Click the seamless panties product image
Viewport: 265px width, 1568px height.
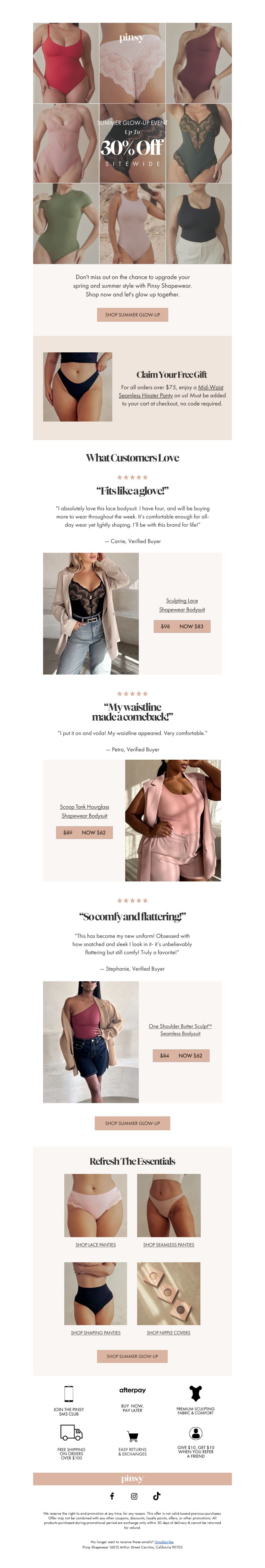(x=169, y=1205)
